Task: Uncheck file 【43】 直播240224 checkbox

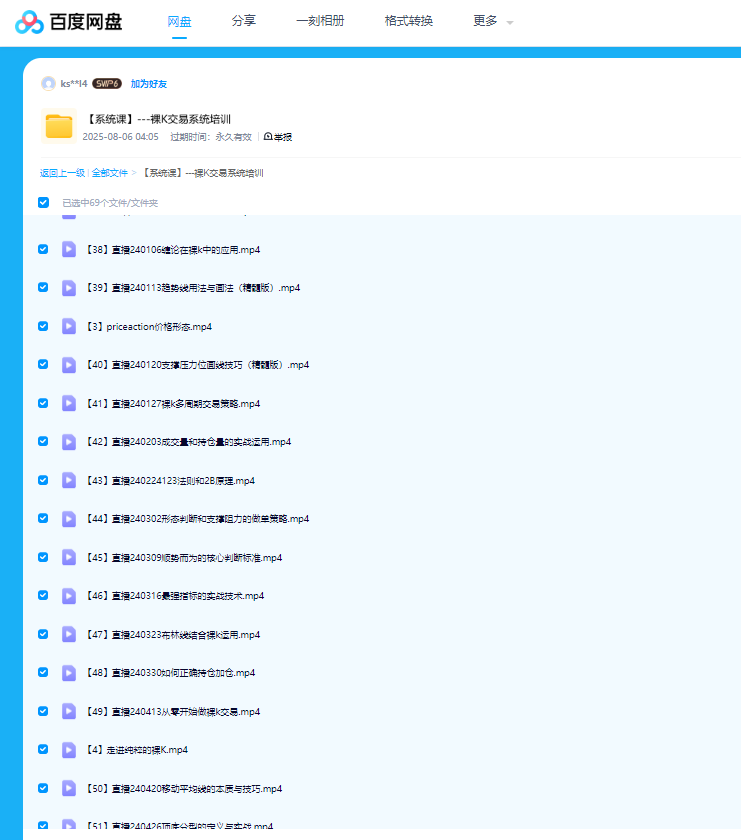Action: (x=43, y=480)
